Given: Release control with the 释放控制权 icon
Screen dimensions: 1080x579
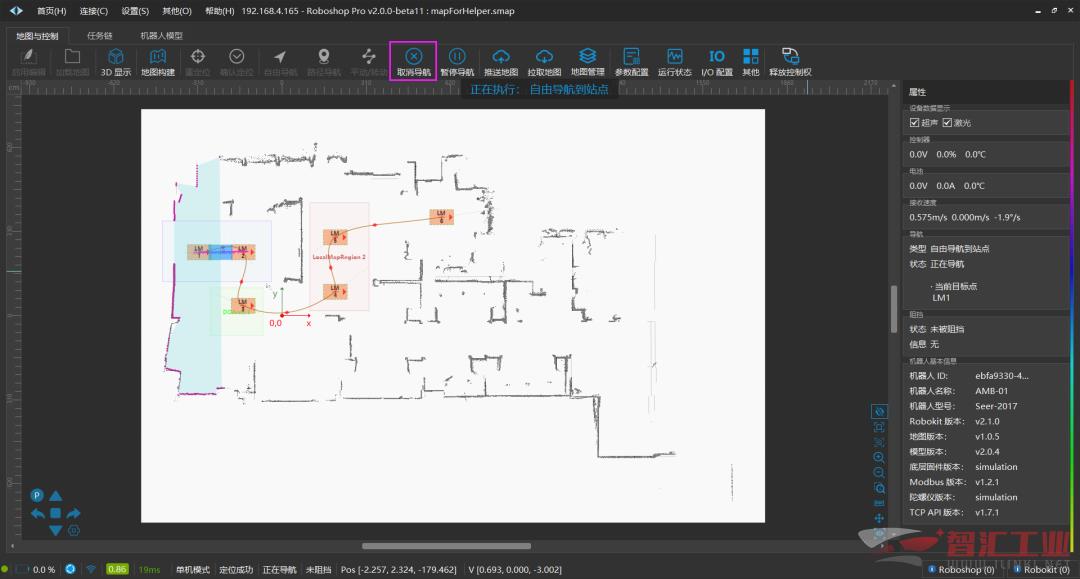Looking at the screenshot, I should [x=790, y=61].
